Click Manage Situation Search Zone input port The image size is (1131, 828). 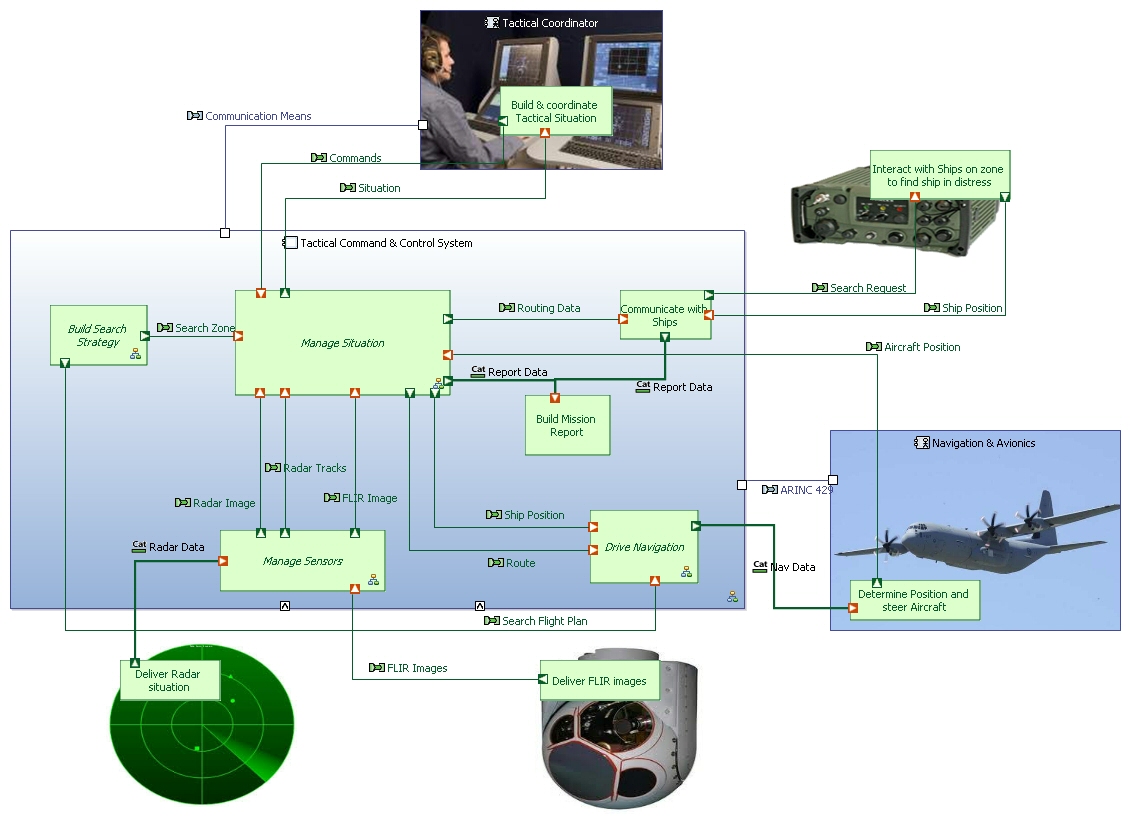(x=239, y=335)
